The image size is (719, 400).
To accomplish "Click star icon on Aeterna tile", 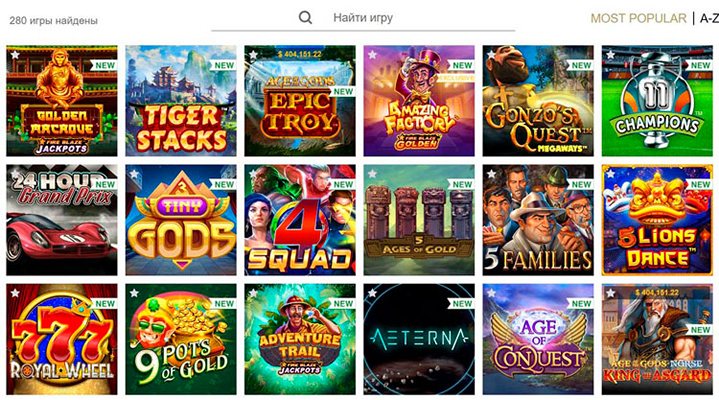I will 372,293.
